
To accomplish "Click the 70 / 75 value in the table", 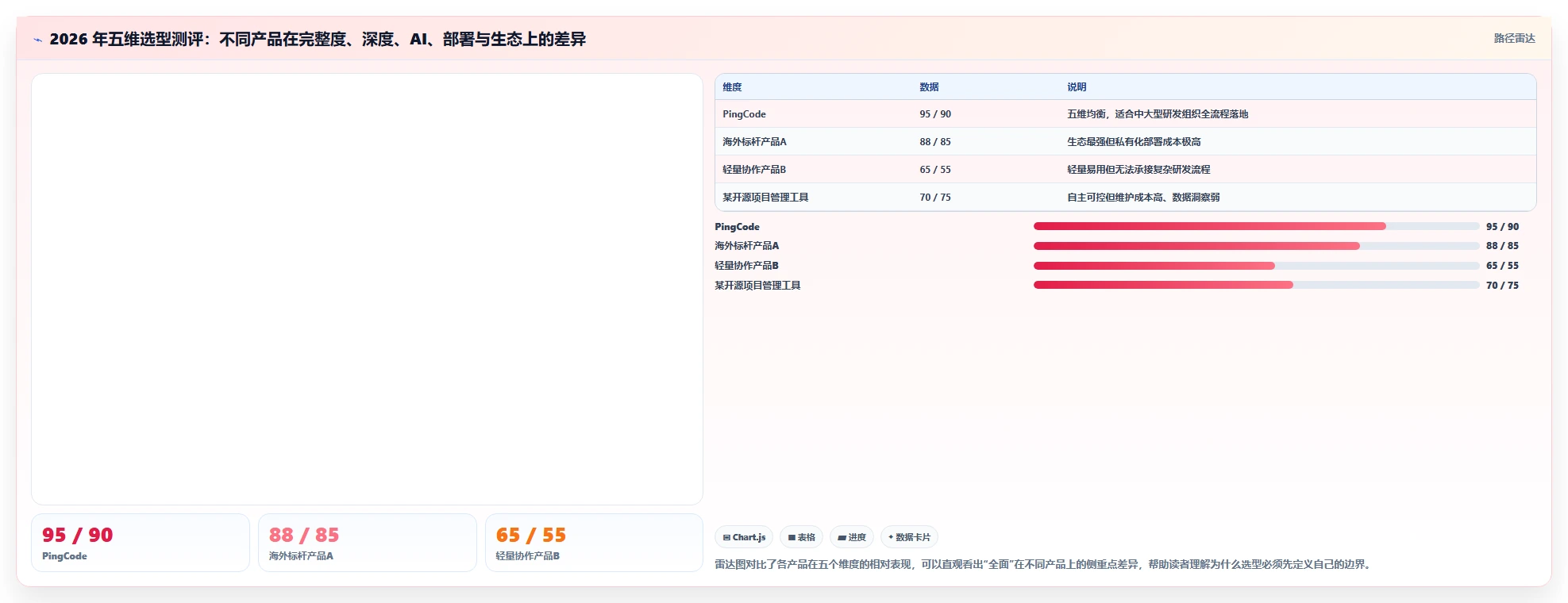I will coord(935,198).
